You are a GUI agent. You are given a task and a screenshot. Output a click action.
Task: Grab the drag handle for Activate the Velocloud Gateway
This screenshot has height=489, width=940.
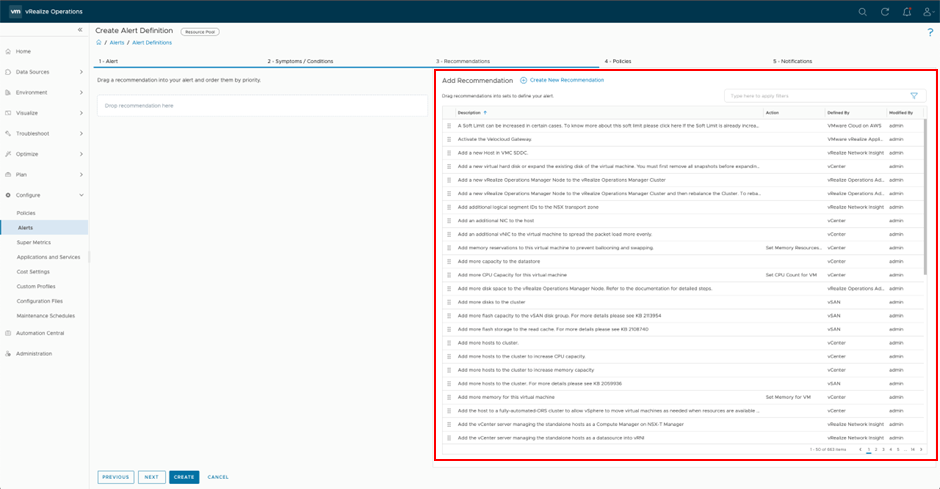[x=449, y=140]
